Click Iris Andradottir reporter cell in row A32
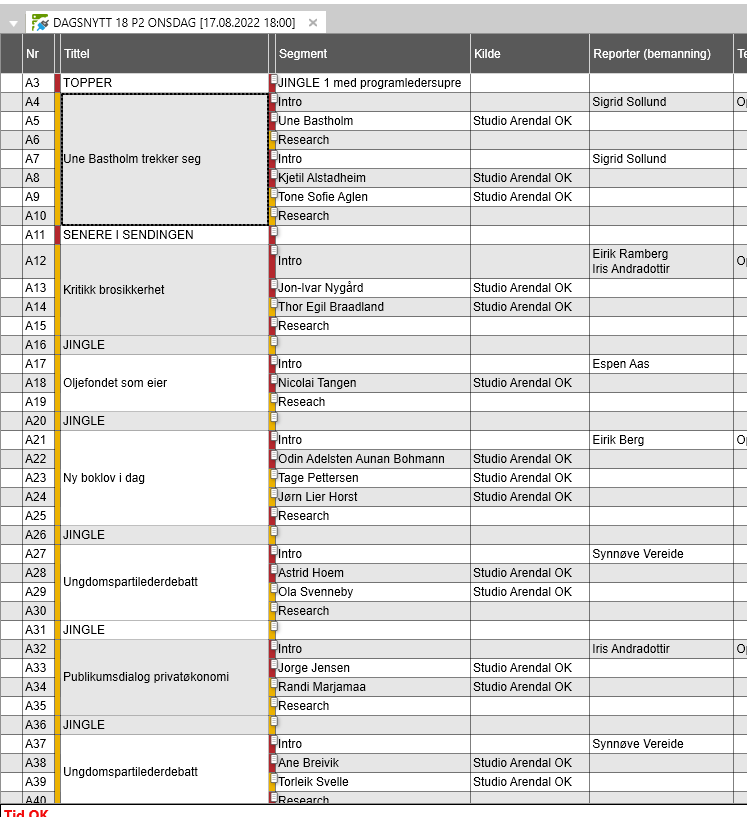The image size is (747, 817). pyautogui.click(x=662, y=649)
